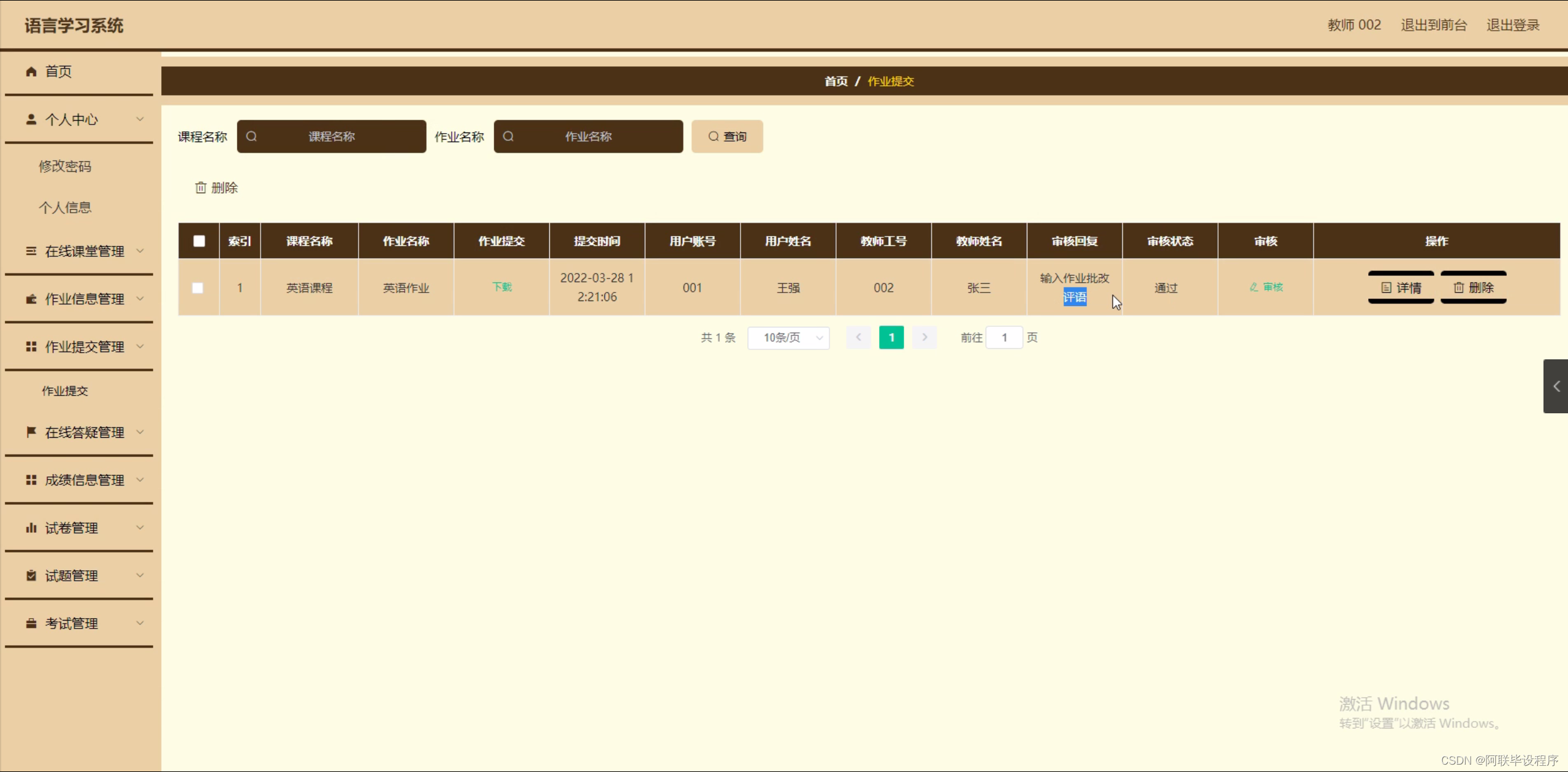Viewport: 1568px width, 772px height.
Task: Focus the 课程名称 search input
Action: [332, 136]
